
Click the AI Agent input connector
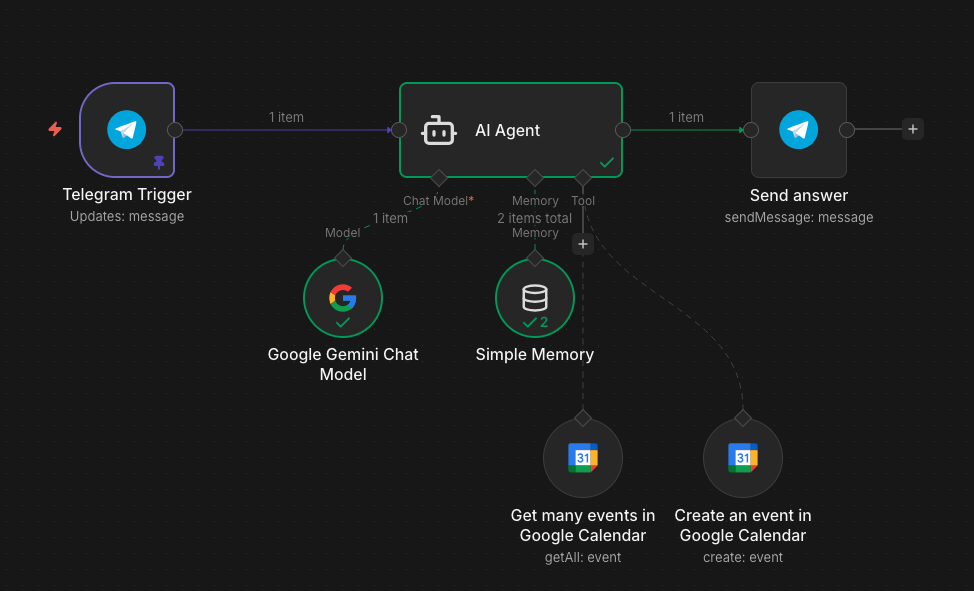click(399, 130)
